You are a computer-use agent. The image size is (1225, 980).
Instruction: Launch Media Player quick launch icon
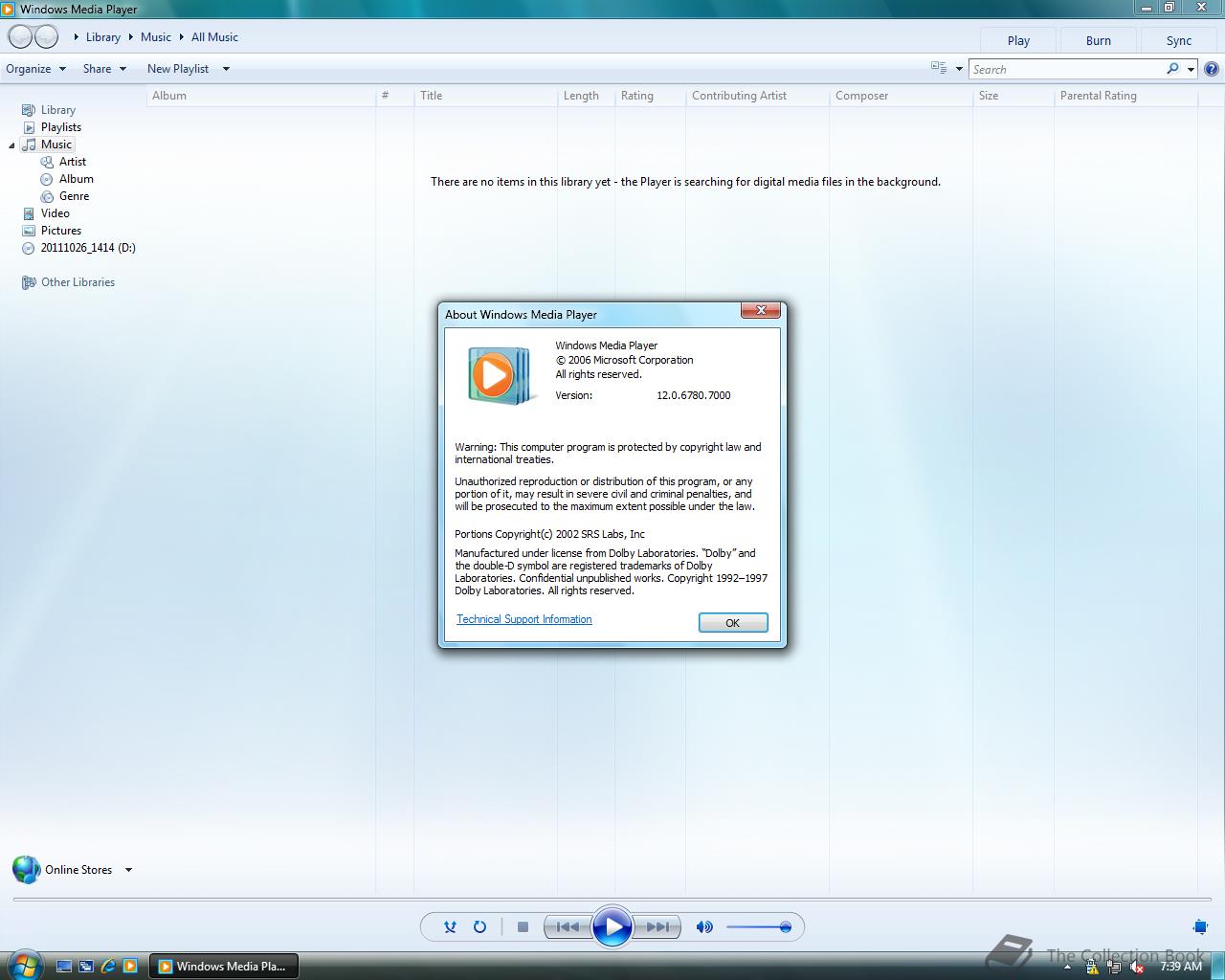tap(130, 967)
